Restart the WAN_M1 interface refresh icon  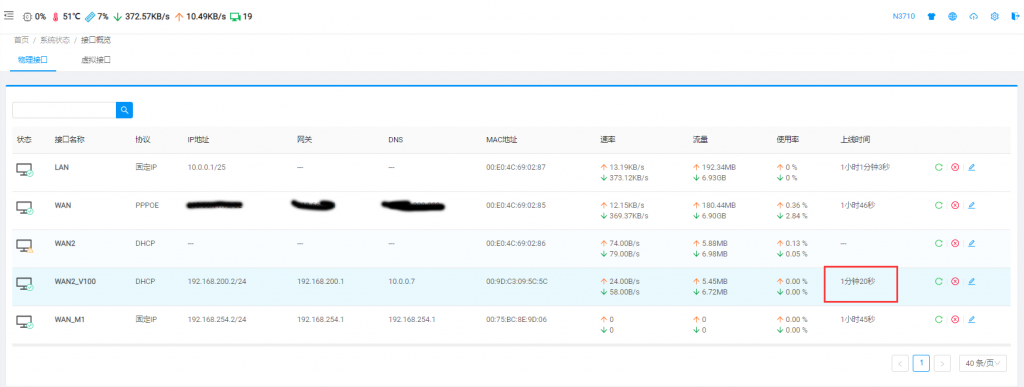point(938,319)
